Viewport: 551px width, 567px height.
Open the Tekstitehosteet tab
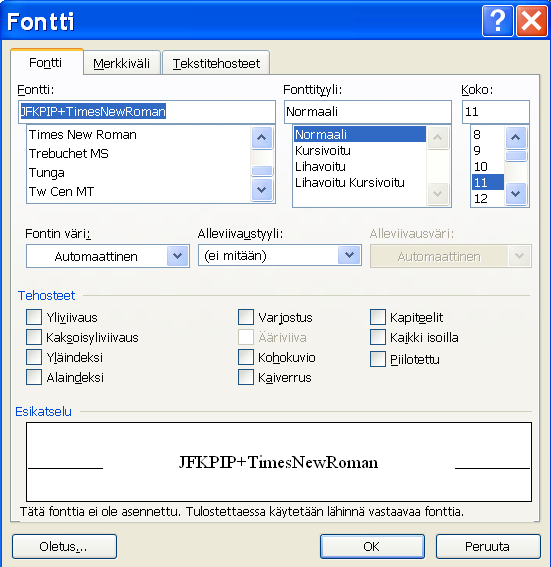(216, 63)
